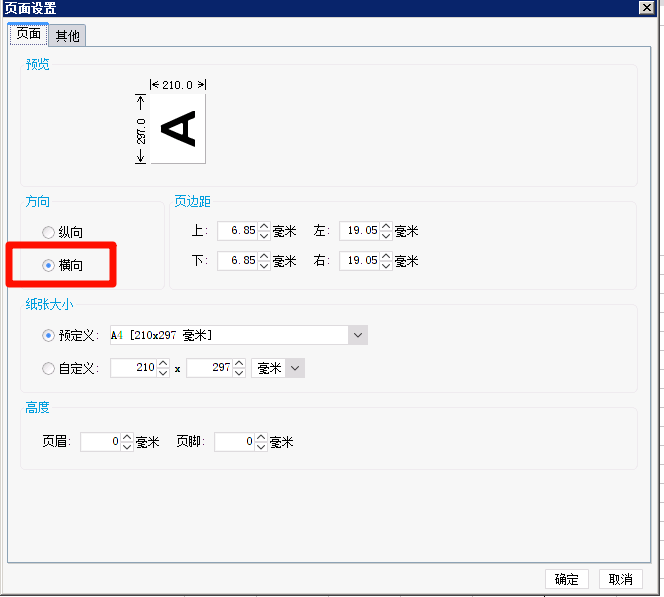Select the 纵向 orientation radio button
This screenshot has width=664, height=597.
point(48,232)
